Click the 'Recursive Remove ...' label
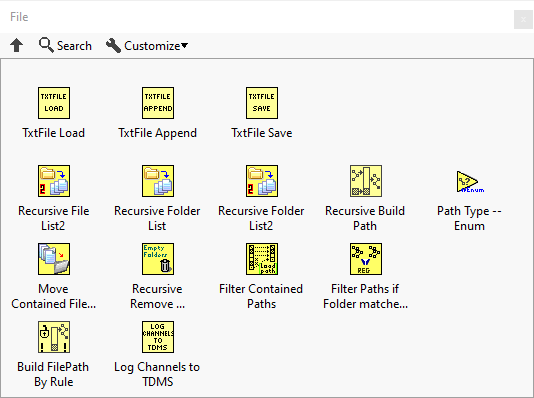Viewport: 534px width, 398px height. [157, 296]
